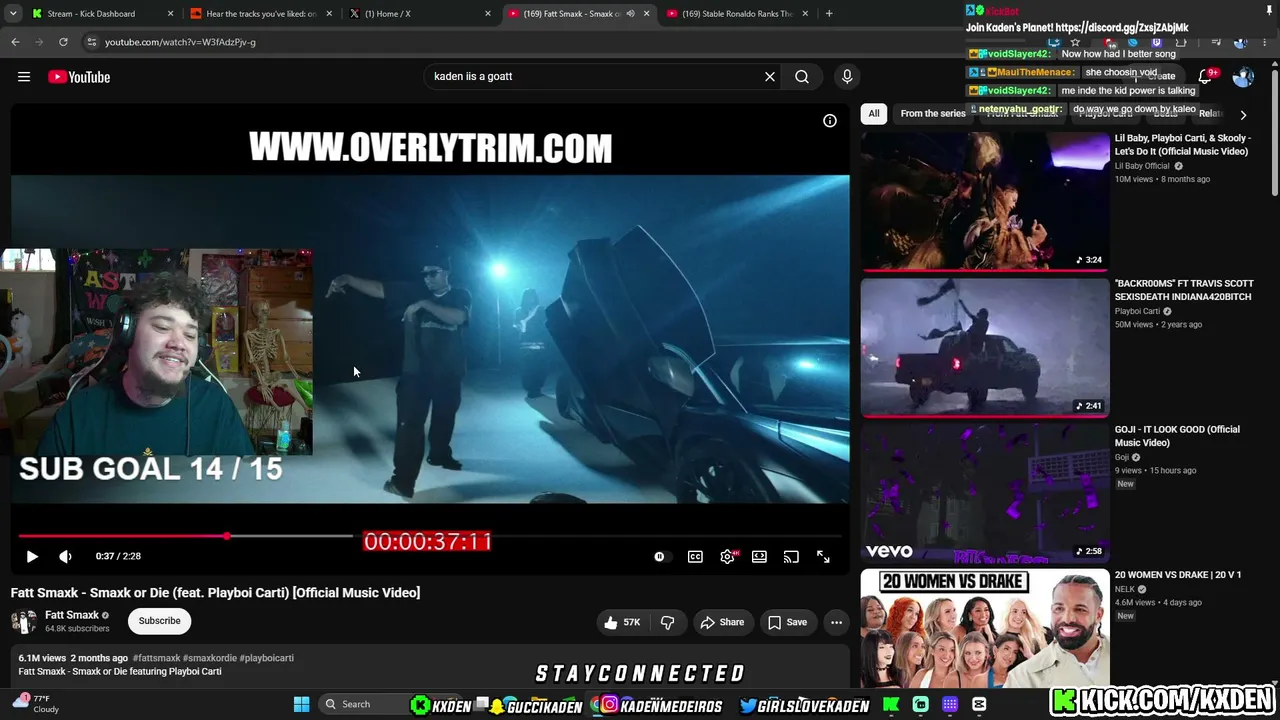Viewport: 1280px width, 720px height.
Task: Seek using the video progress bar
Action: pos(430,537)
